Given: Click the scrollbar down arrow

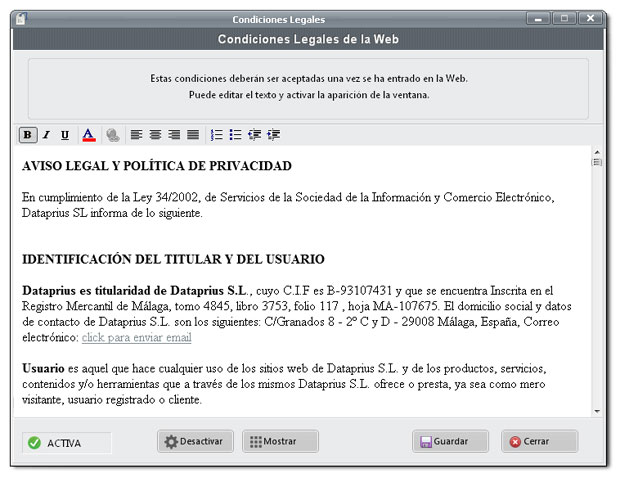Looking at the screenshot, I should tap(597, 412).
